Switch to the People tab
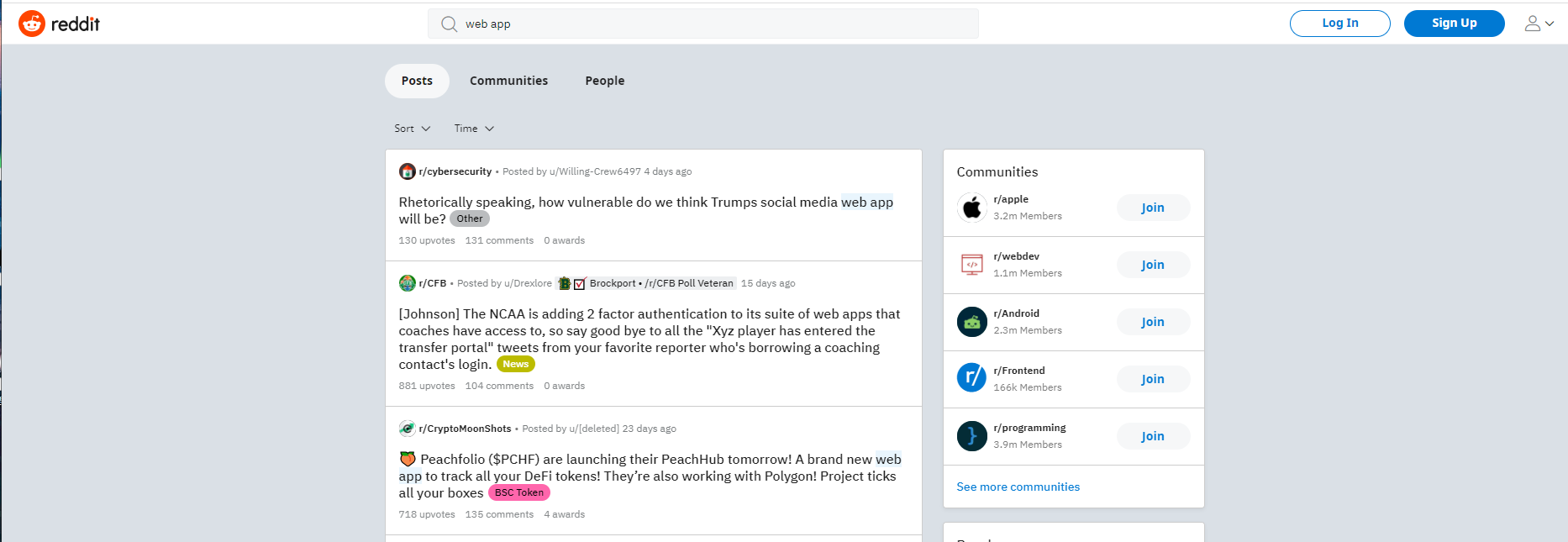The width and height of the screenshot is (1568, 542). click(x=604, y=81)
